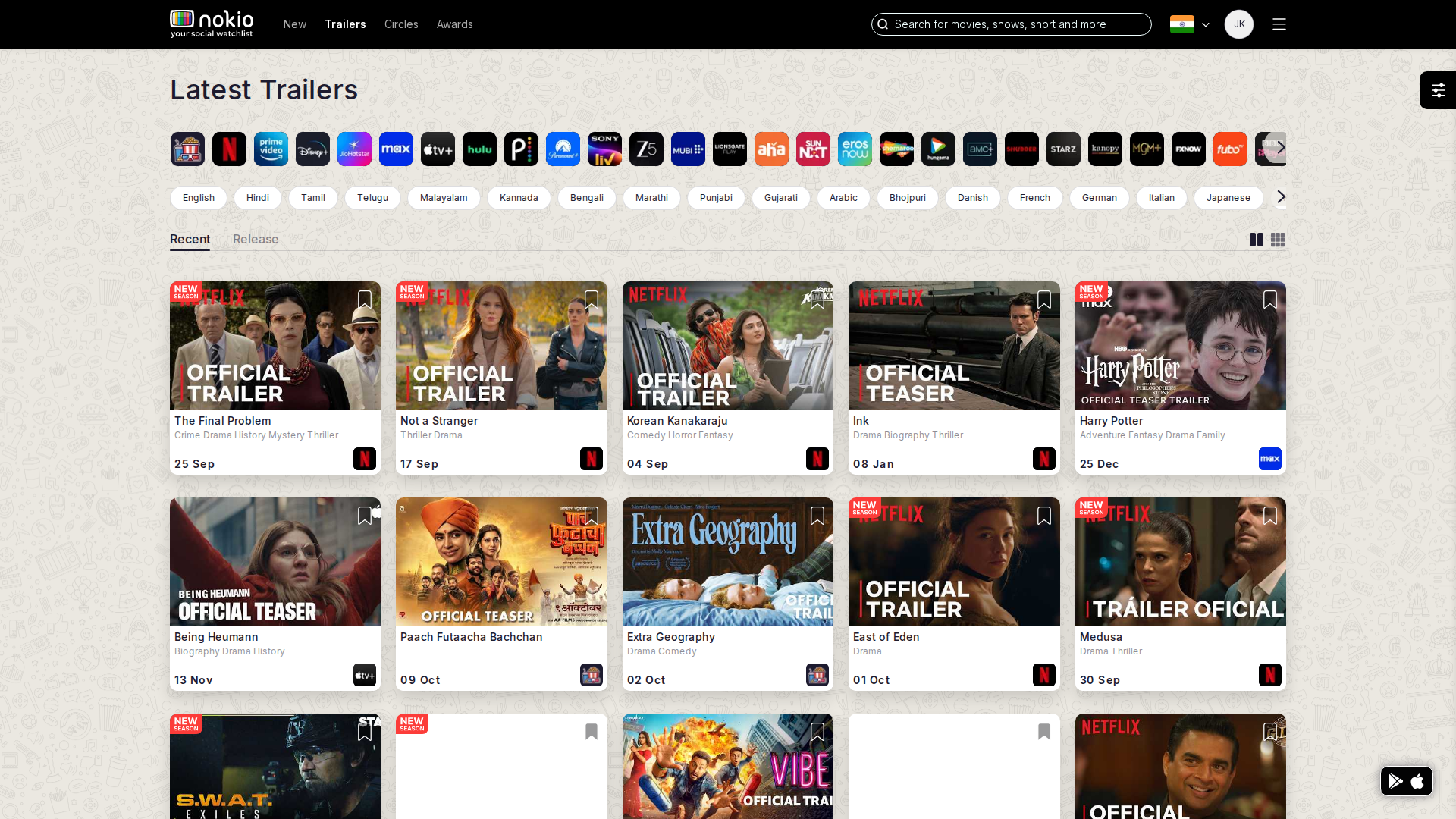Filter trailers by Netflix provider icon
1456x819 pixels.
[x=229, y=149]
